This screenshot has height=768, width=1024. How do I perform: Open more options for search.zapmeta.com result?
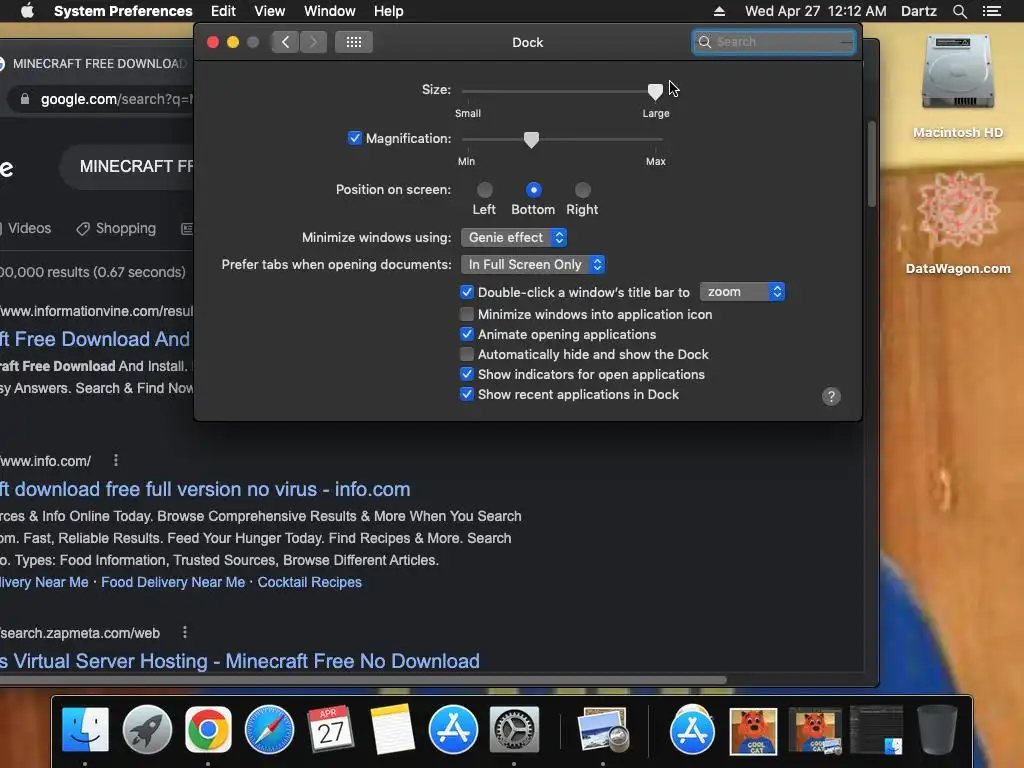point(185,632)
